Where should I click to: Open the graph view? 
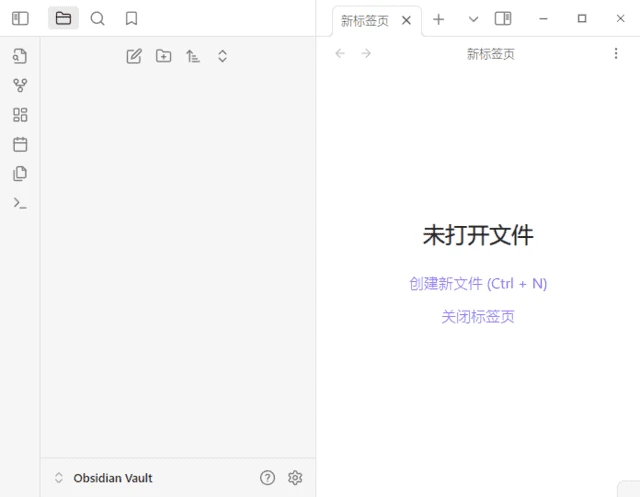pos(20,85)
